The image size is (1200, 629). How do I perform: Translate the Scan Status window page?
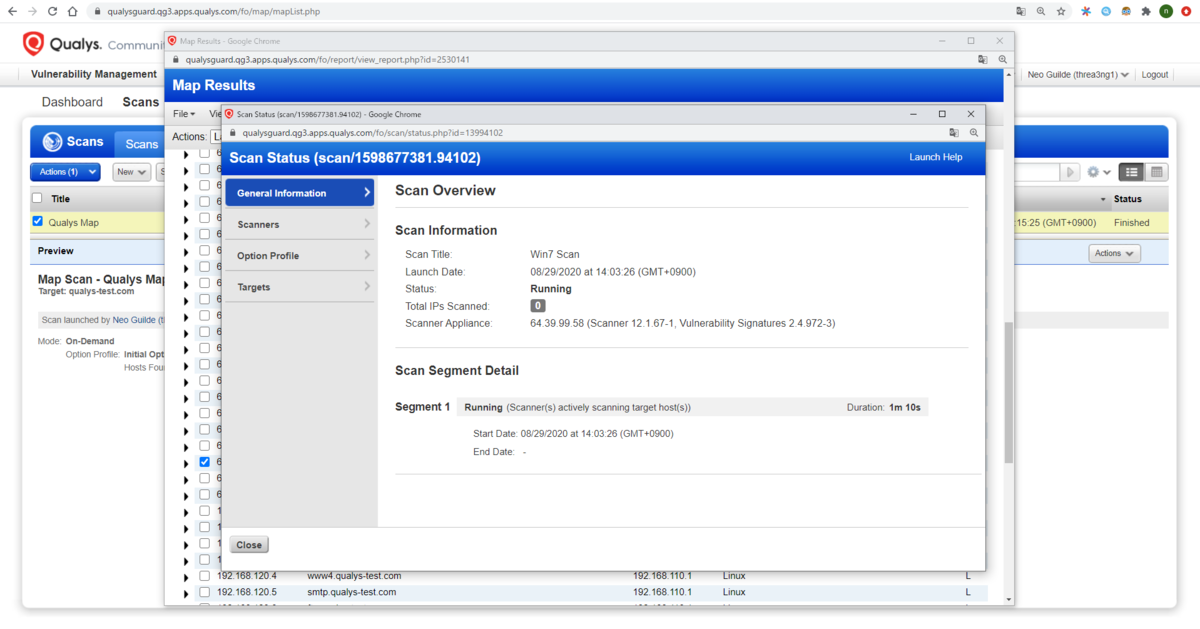[954, 132]
